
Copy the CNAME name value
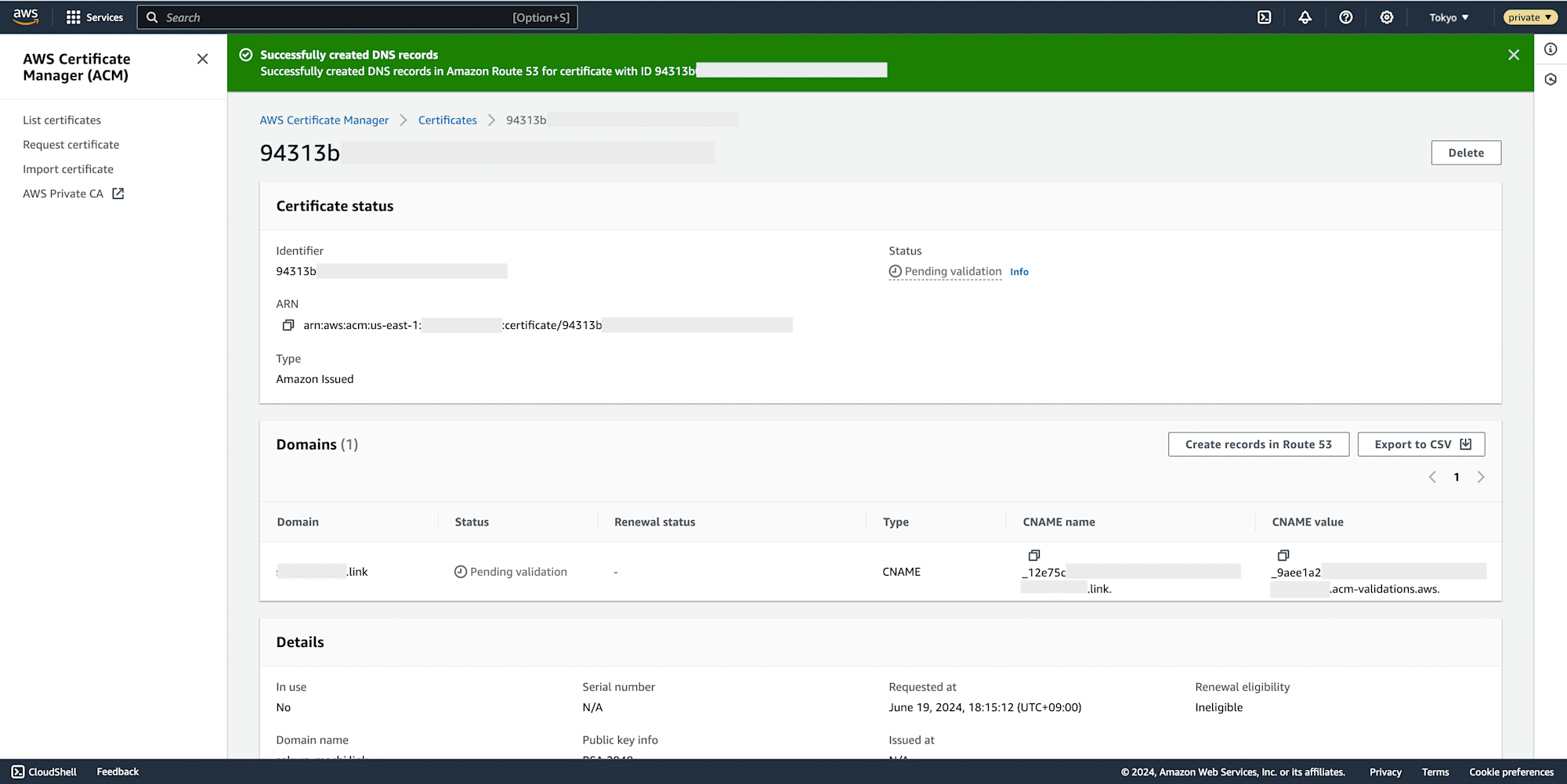coord(1034,555)
